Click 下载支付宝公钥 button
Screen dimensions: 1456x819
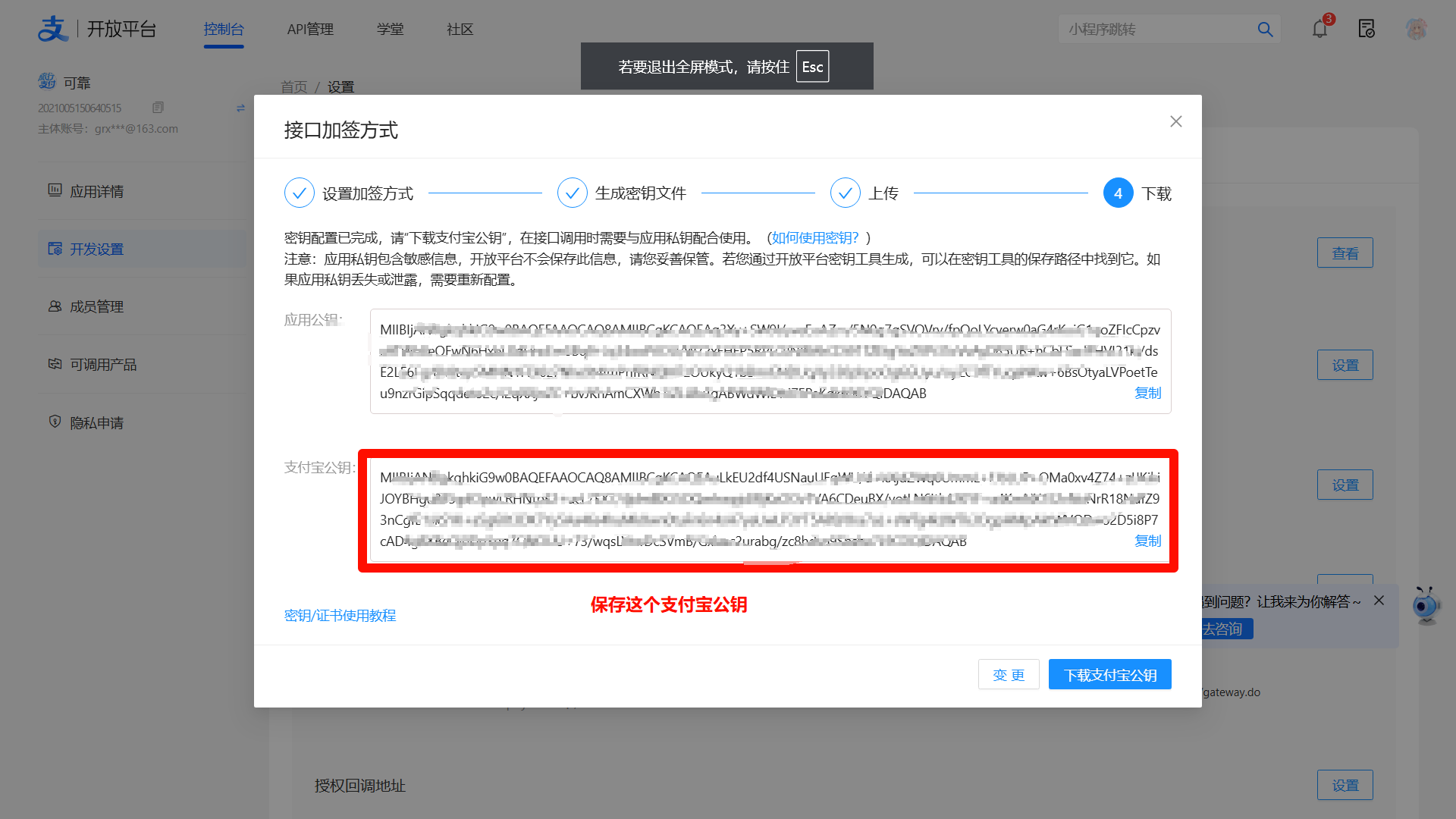(x=1109, y=674)
